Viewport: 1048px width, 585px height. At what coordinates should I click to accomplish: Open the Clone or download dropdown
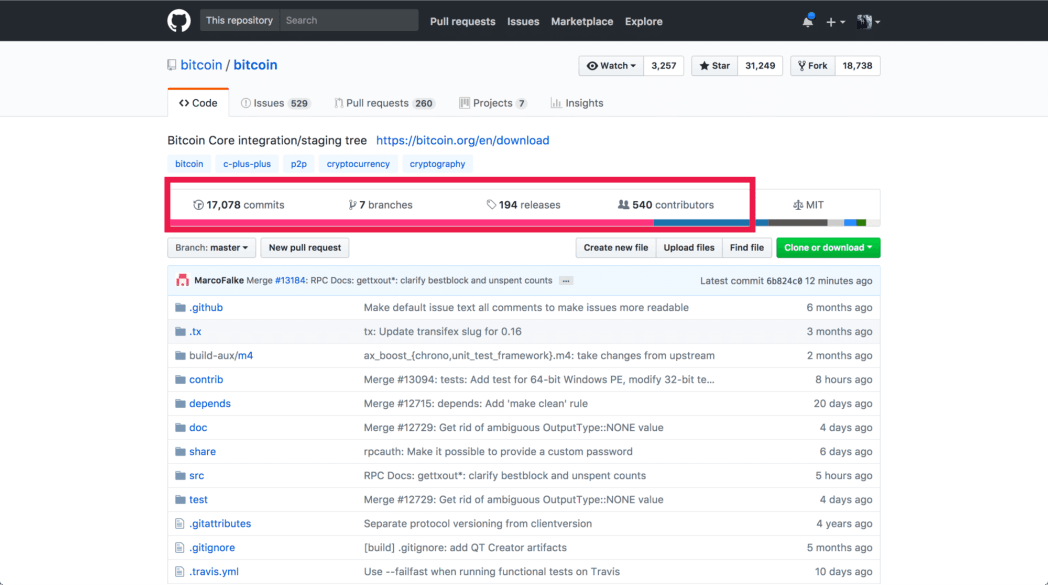828,248
